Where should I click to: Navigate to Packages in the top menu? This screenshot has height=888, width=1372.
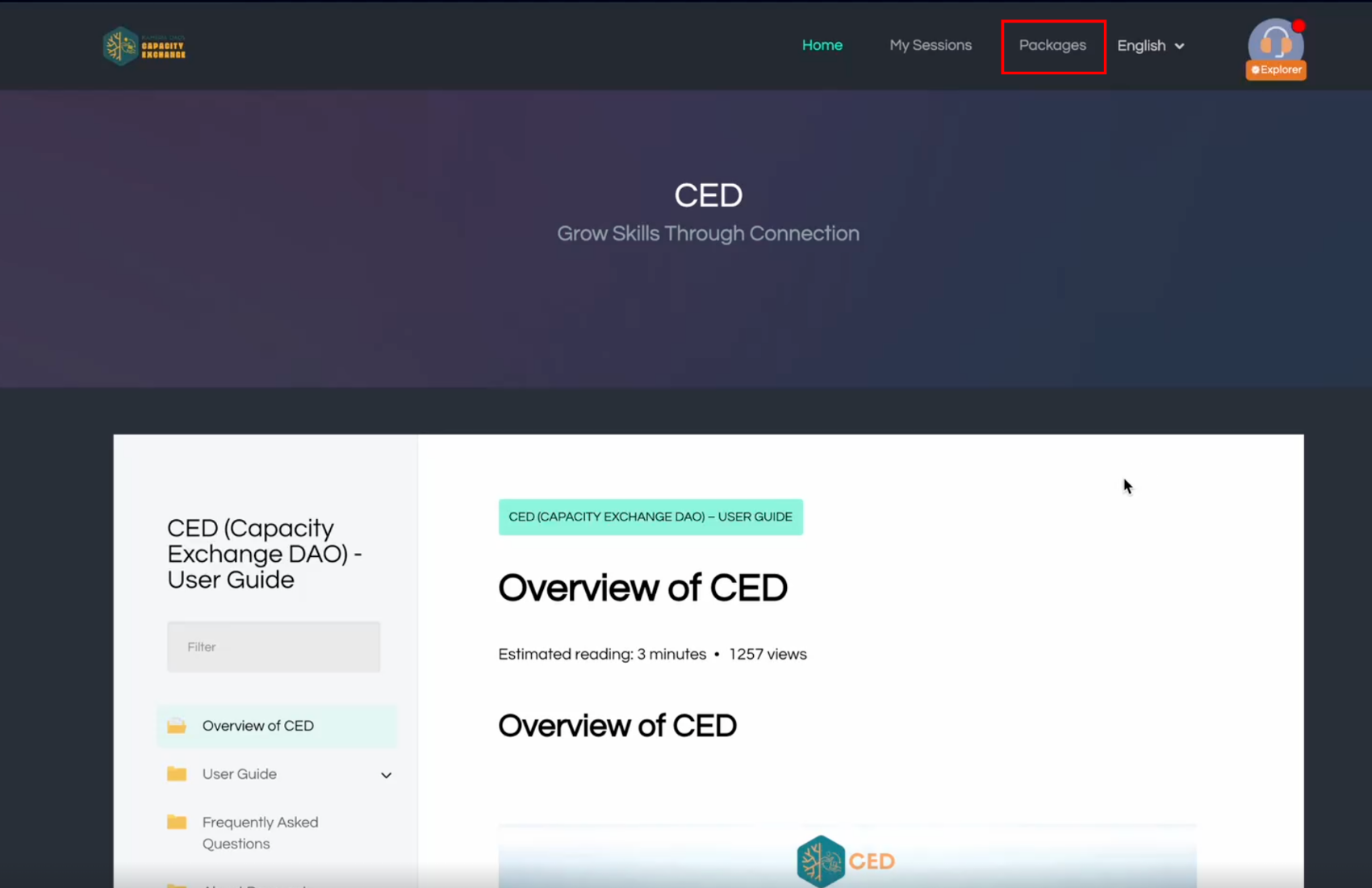click(x=1052, y=46)
